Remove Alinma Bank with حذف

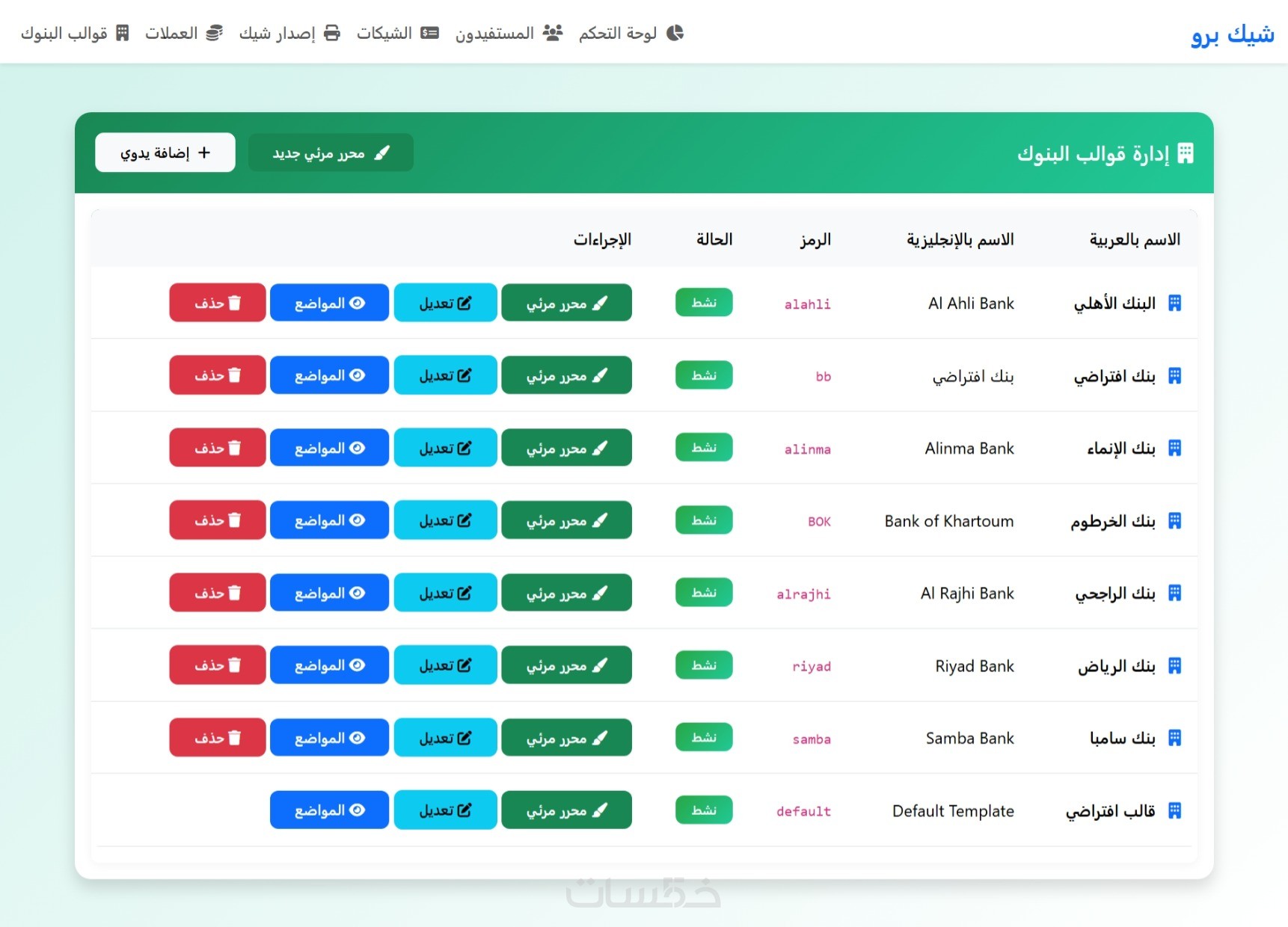(218, 448)
